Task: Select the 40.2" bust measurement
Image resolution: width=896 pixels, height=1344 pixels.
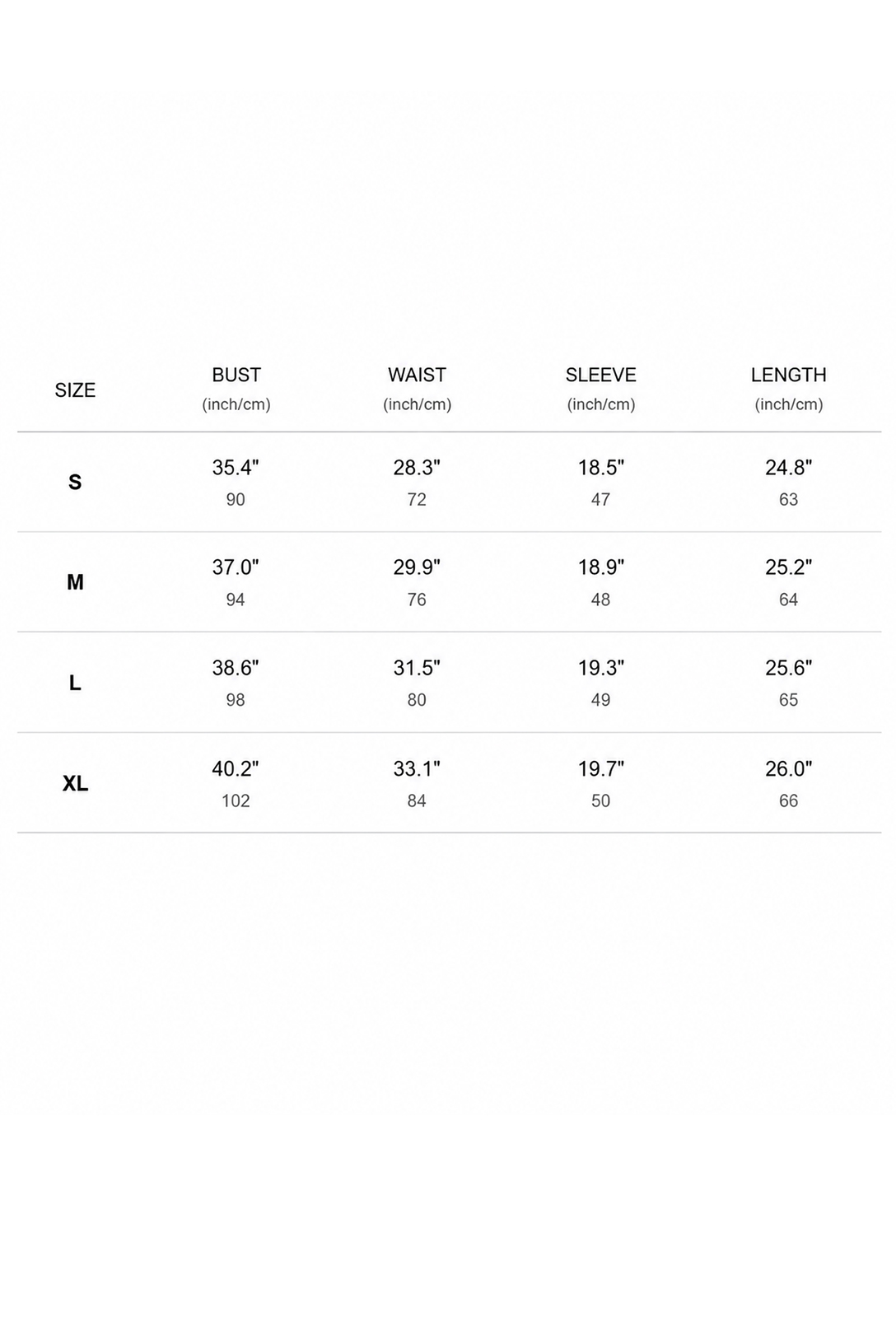Action: [236, 768]
